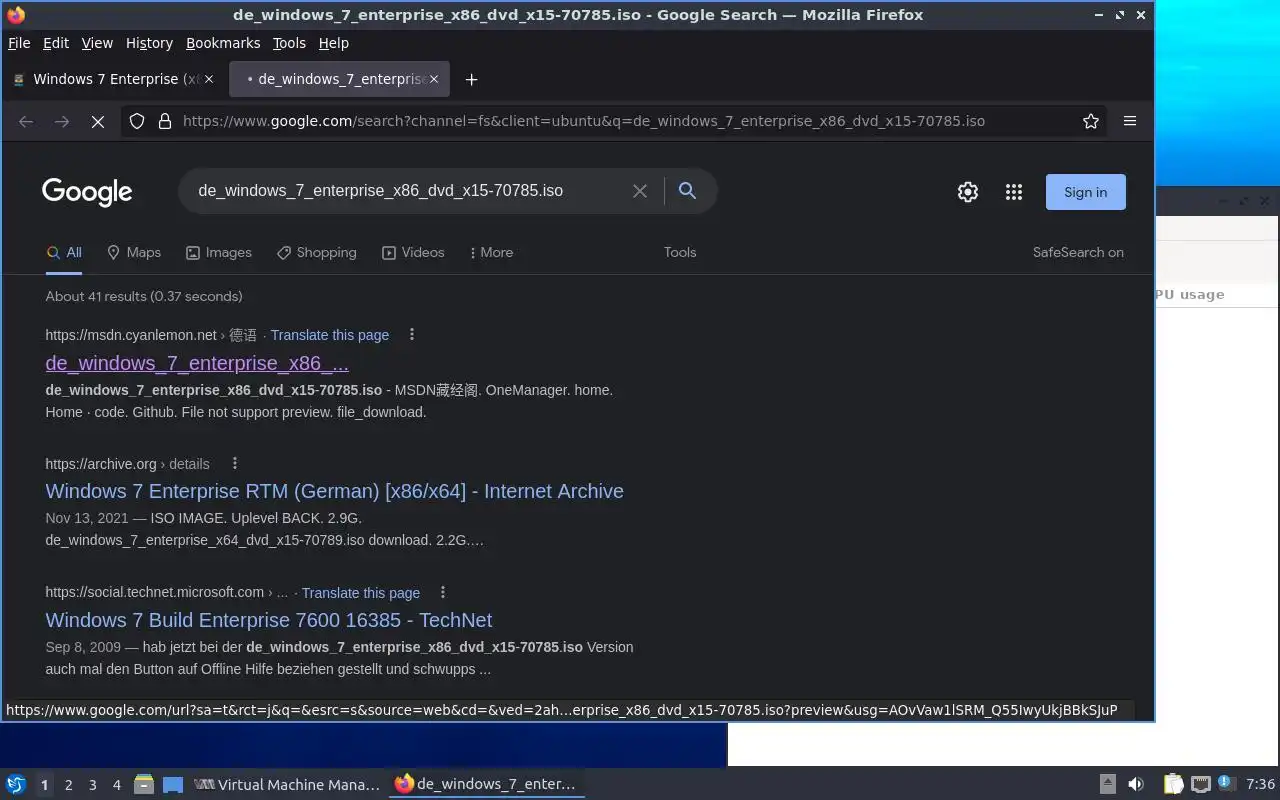Viewport: 1280px width, 800px height.
Task: Open tracking protection shield icon
Action: [138, 121]
